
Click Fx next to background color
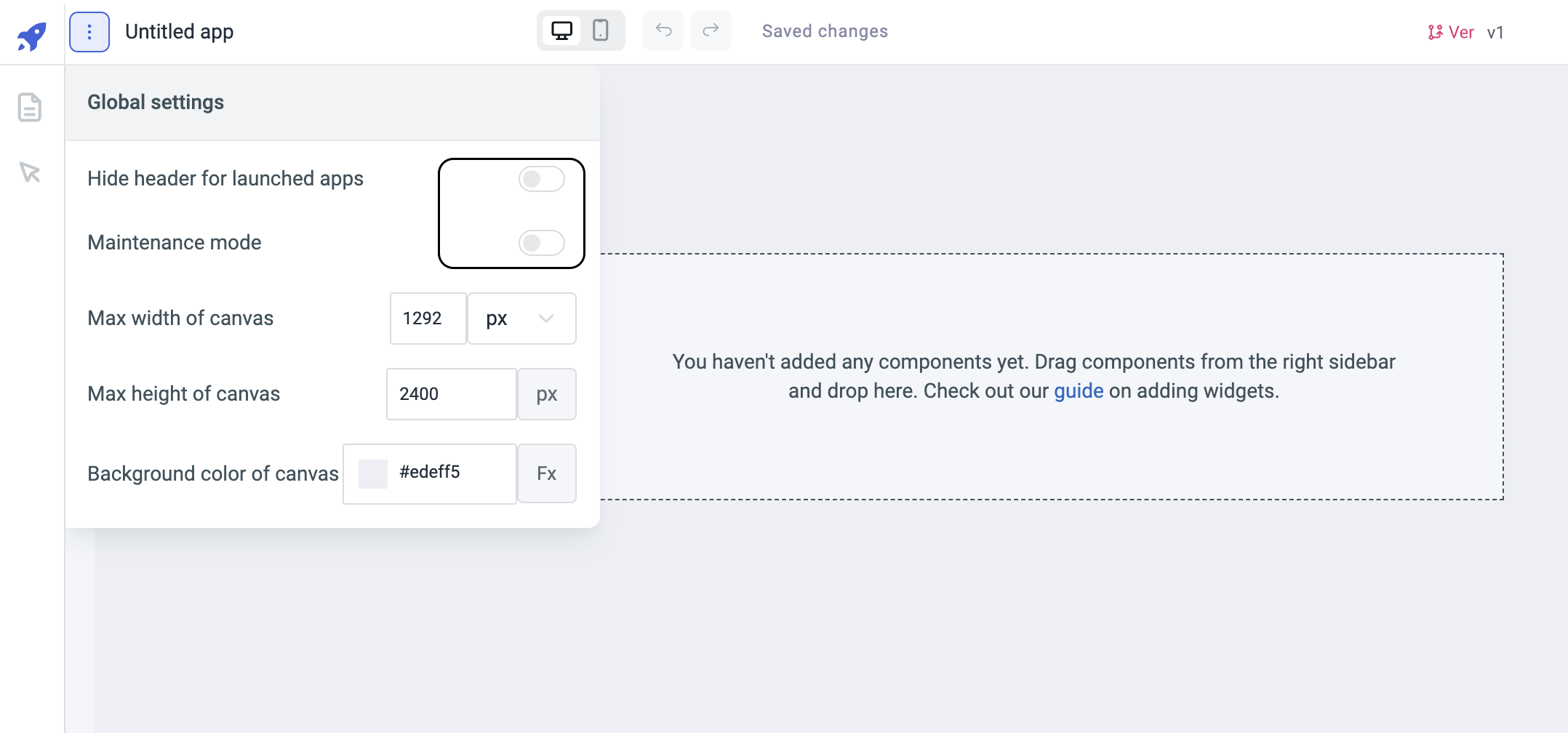tap(547, 473)
